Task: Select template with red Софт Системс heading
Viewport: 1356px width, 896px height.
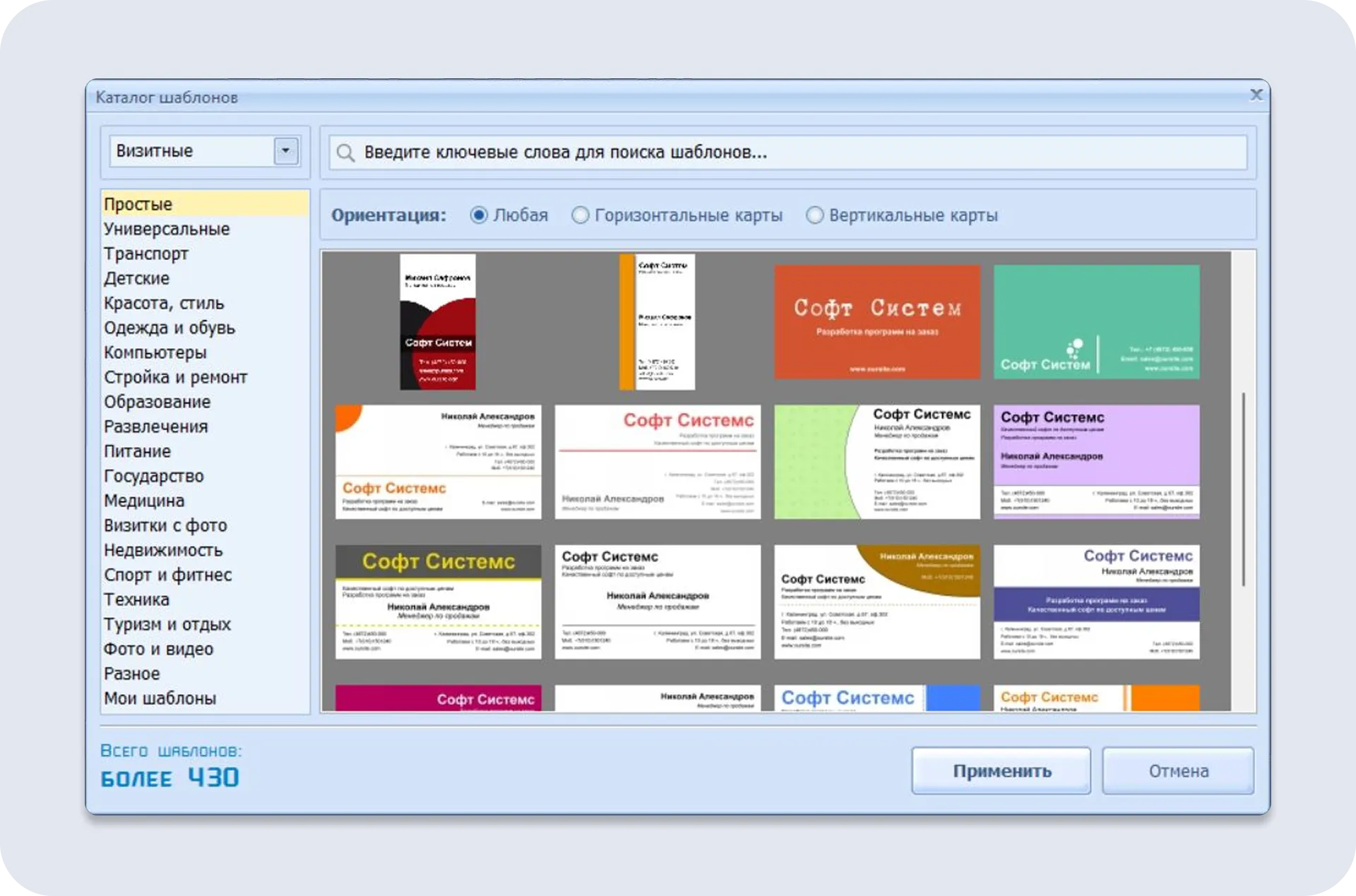Action: click(658, 462)
